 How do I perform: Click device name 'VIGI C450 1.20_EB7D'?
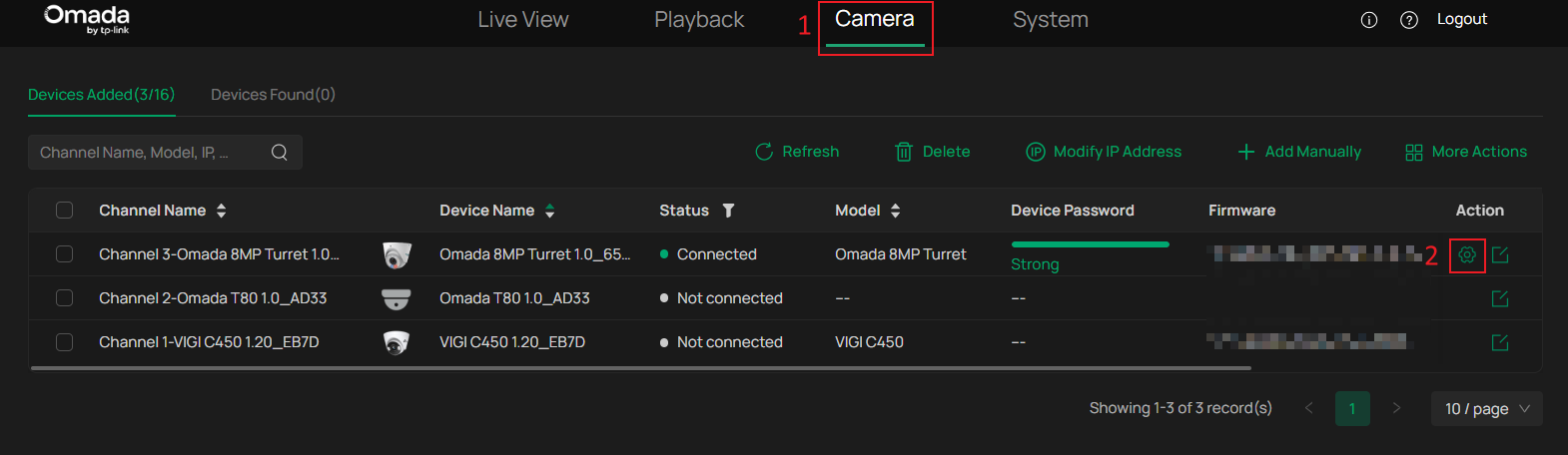pyautogui.click(x=512, y=342)
